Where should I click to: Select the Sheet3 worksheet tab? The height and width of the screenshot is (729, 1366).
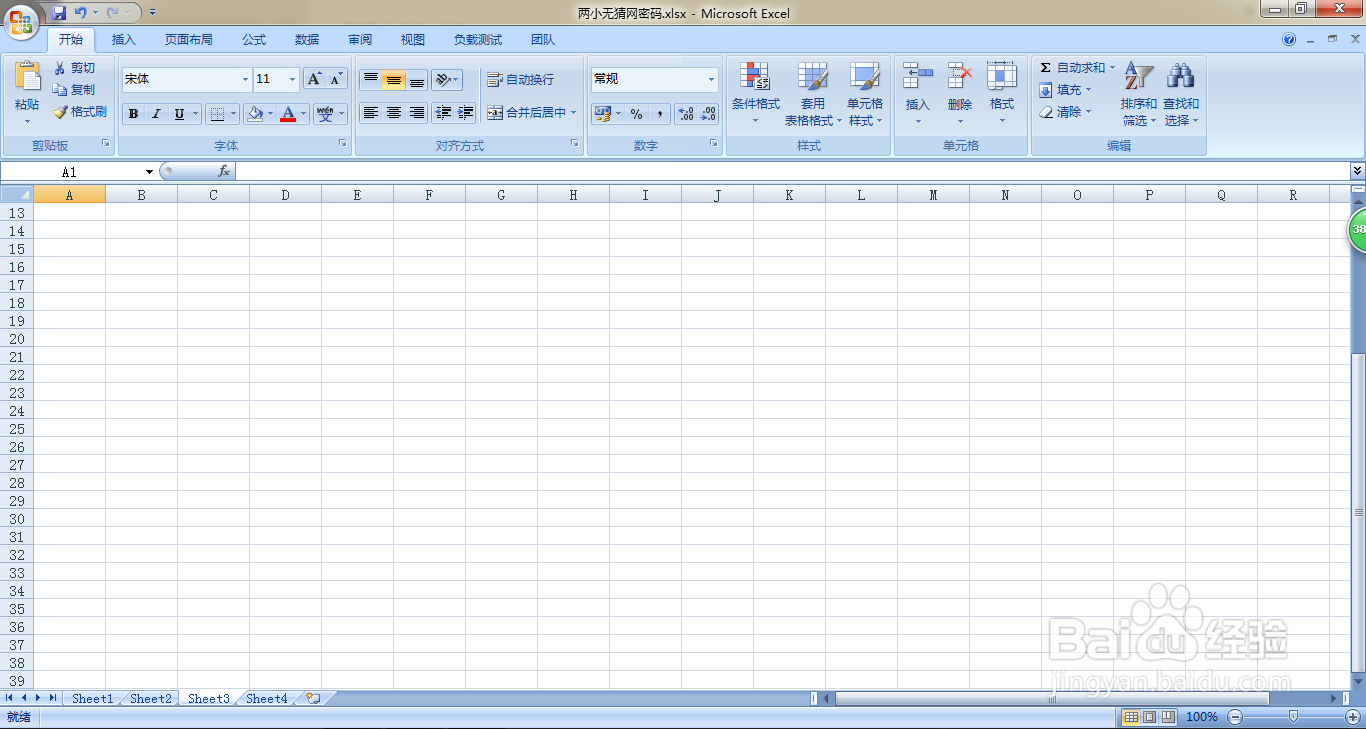pos(209,698)
